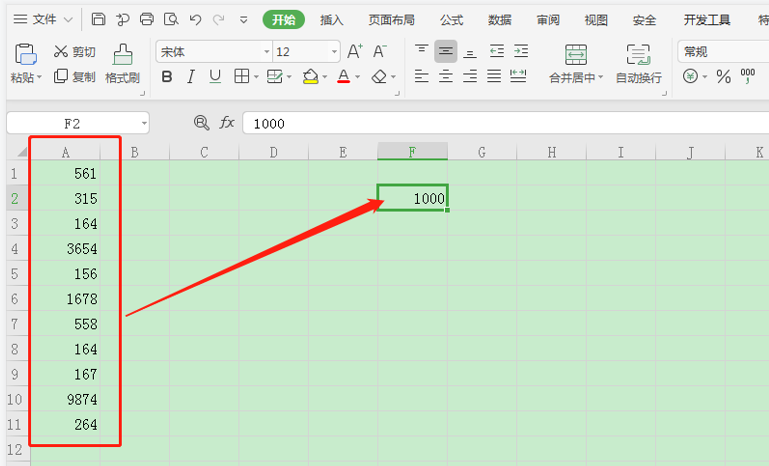The height and width of the screenshot is (466, 769).
Task: Select the Format Painter brush
Action: pos(123,64)
